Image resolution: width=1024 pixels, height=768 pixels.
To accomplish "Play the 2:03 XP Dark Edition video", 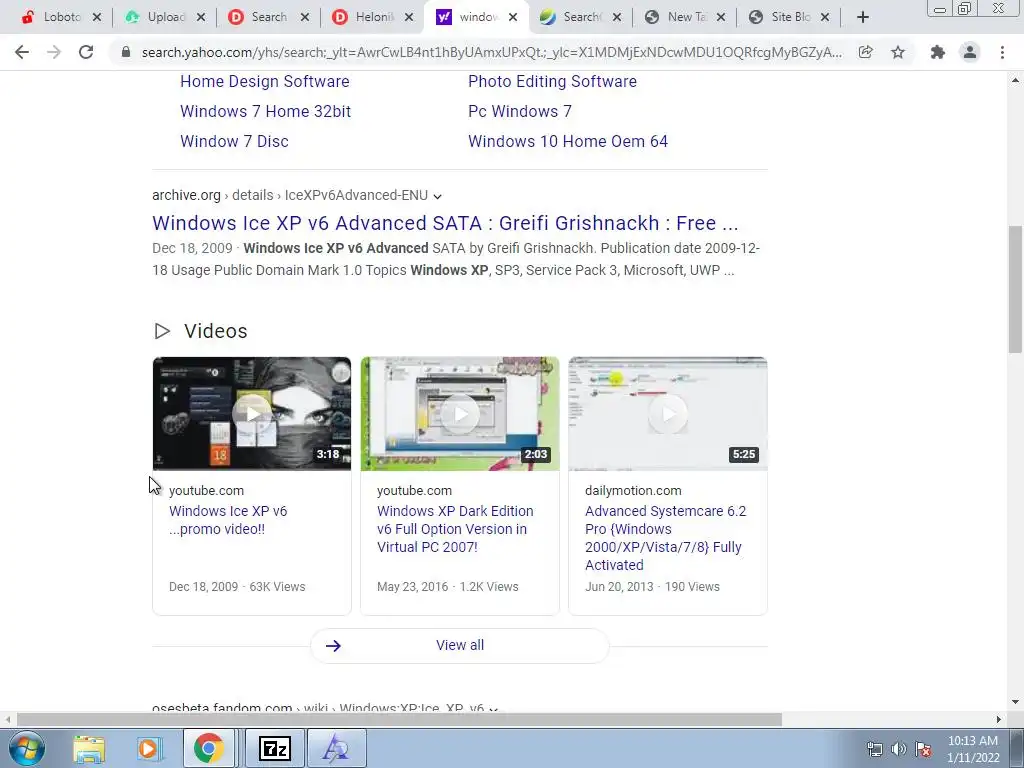I will tap(460, 413).
